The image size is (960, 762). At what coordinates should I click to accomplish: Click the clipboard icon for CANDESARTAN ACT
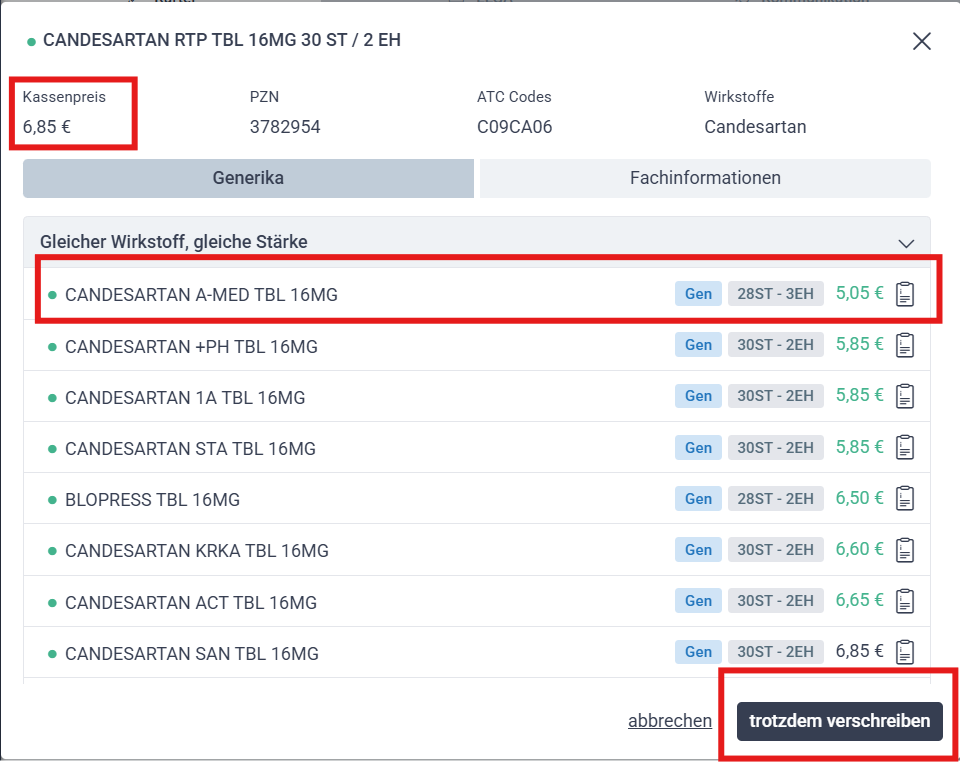tap(905, 601)
